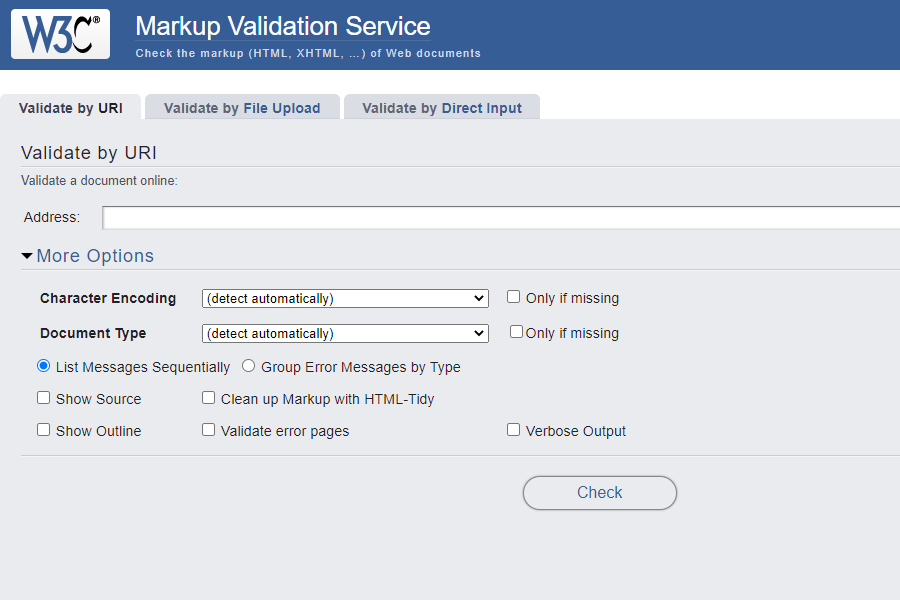900x600 pixels.
Task: Click the Address input field
Action: [500, 218]
